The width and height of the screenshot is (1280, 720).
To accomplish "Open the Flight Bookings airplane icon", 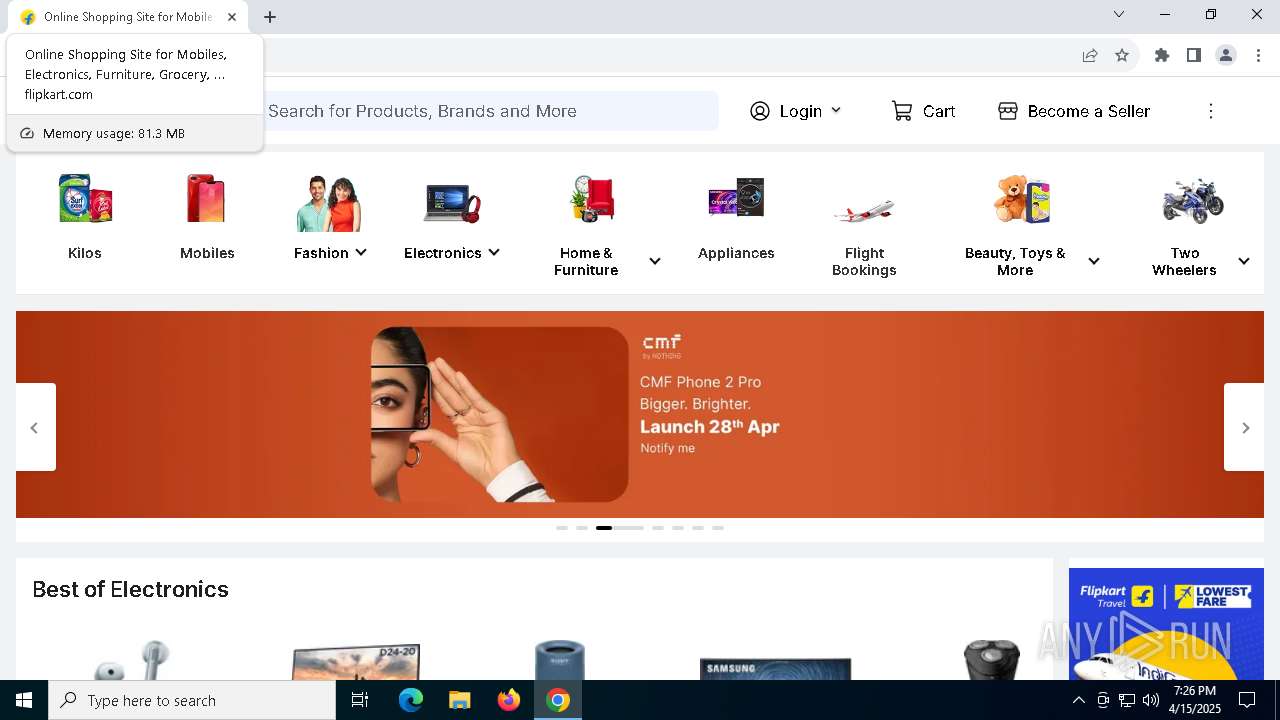I will pyautogui.click(x=864, y=211).
